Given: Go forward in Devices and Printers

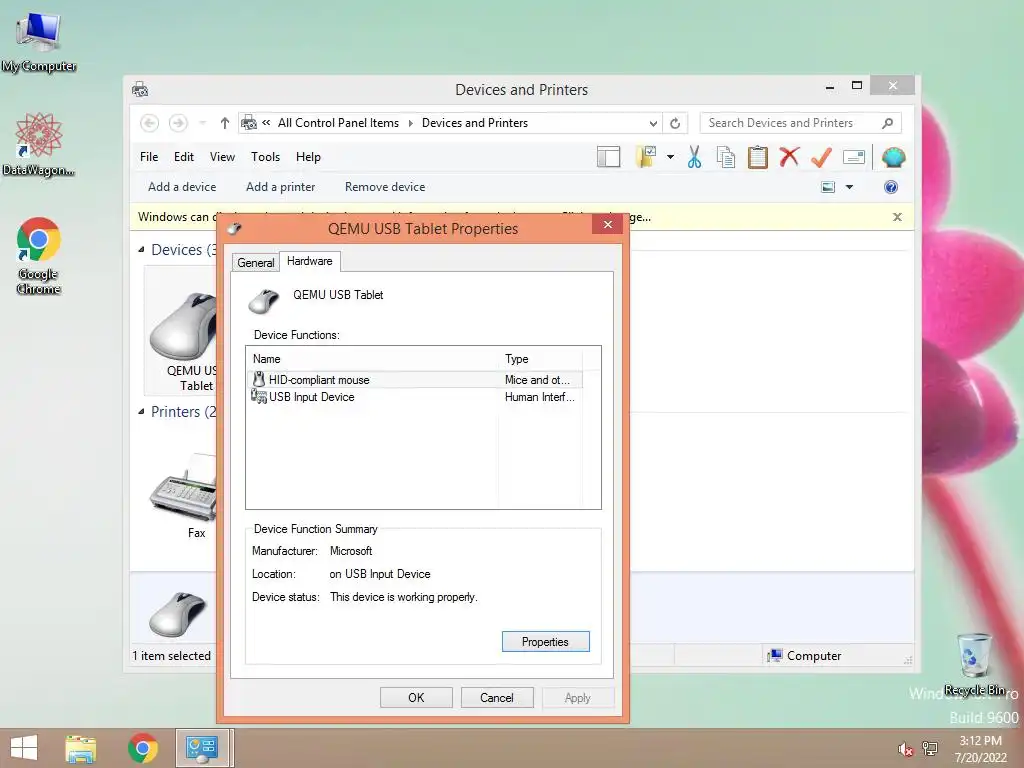Looking at the screenshot, I should point(178,123).
